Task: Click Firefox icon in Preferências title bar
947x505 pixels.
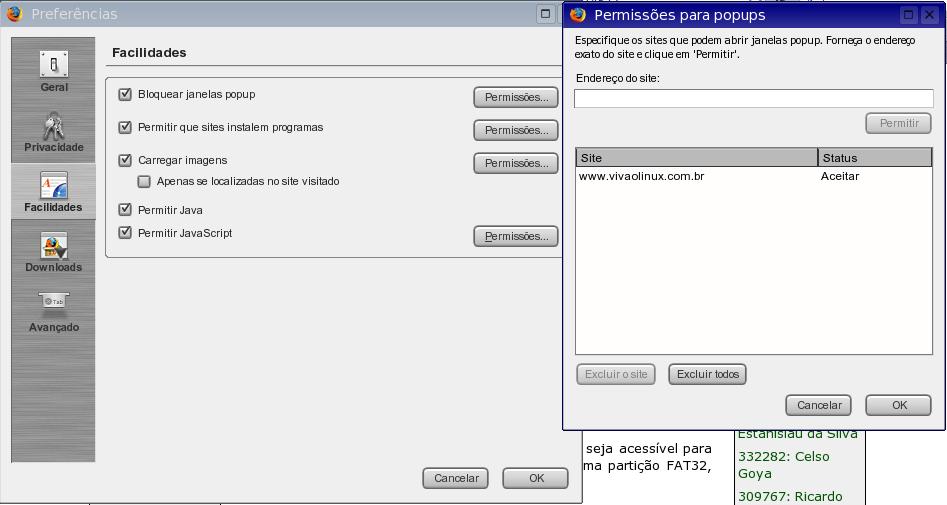Action: (14, 13)
